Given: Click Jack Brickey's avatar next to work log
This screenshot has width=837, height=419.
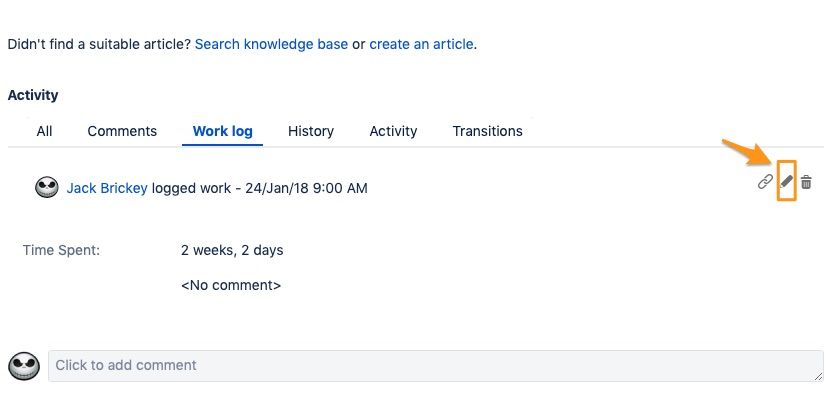Looking at the screenshot, I should (46, 188).
